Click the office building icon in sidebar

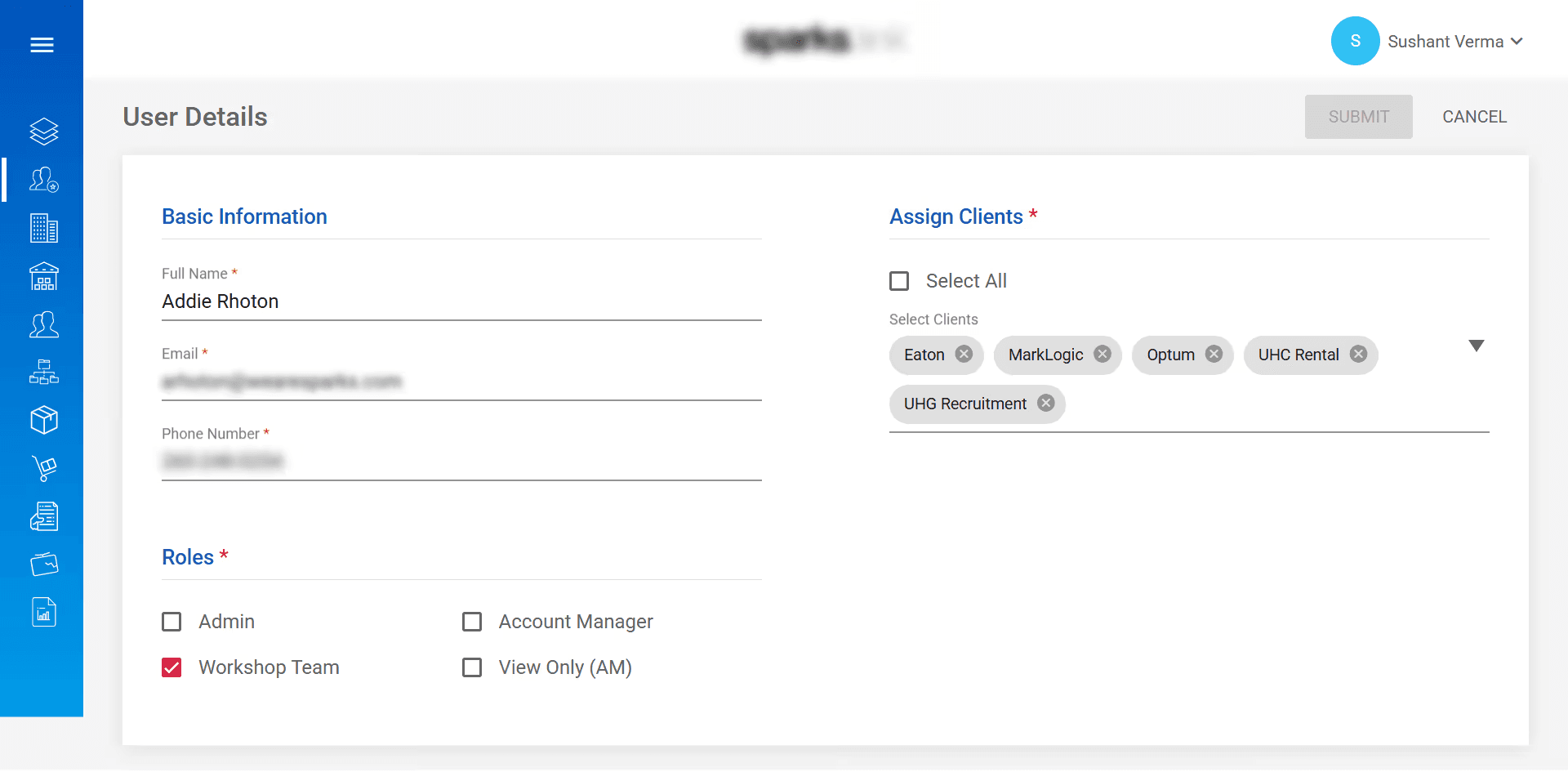(43, 228)
